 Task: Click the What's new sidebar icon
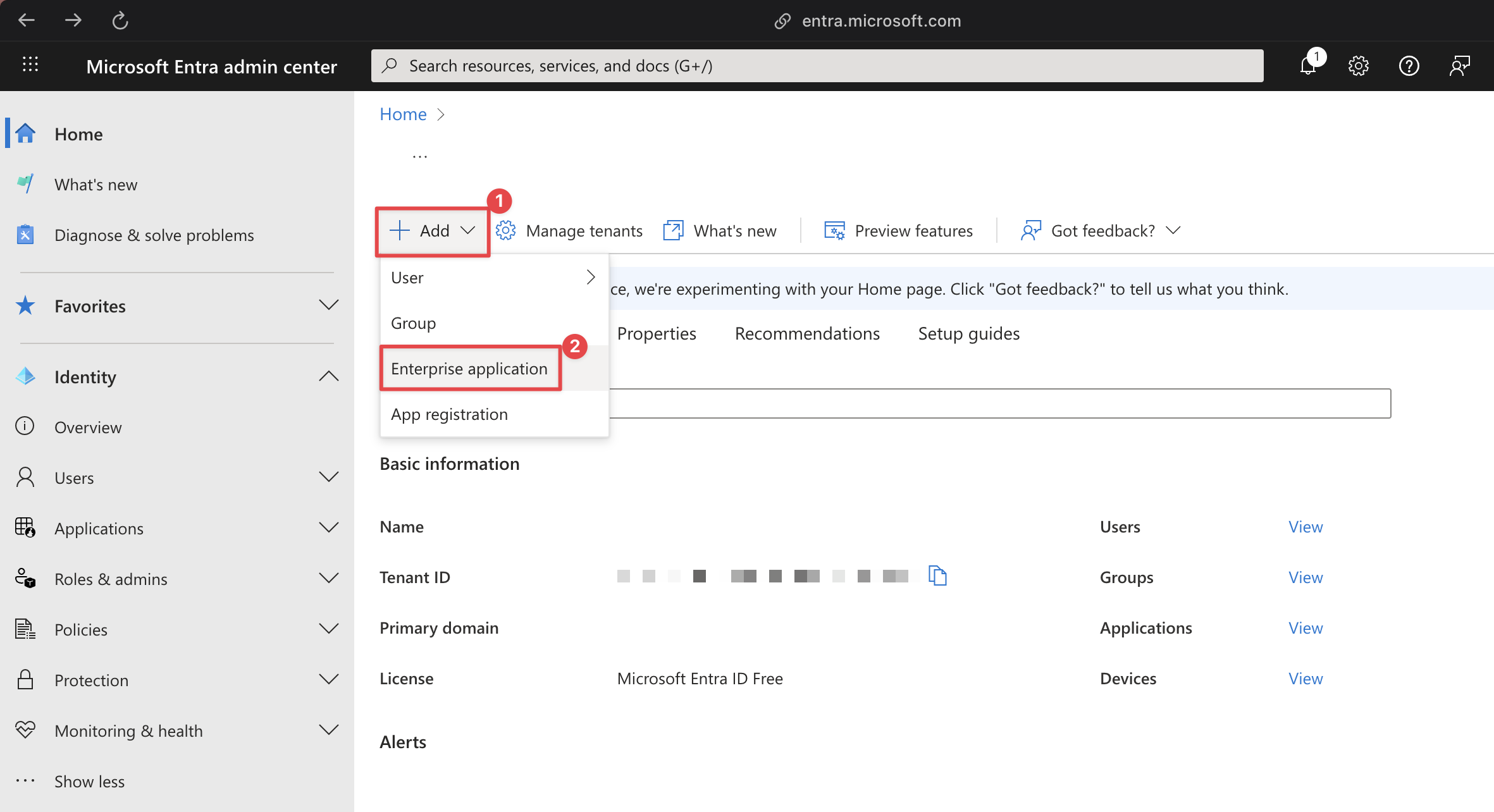click(25, 184)
